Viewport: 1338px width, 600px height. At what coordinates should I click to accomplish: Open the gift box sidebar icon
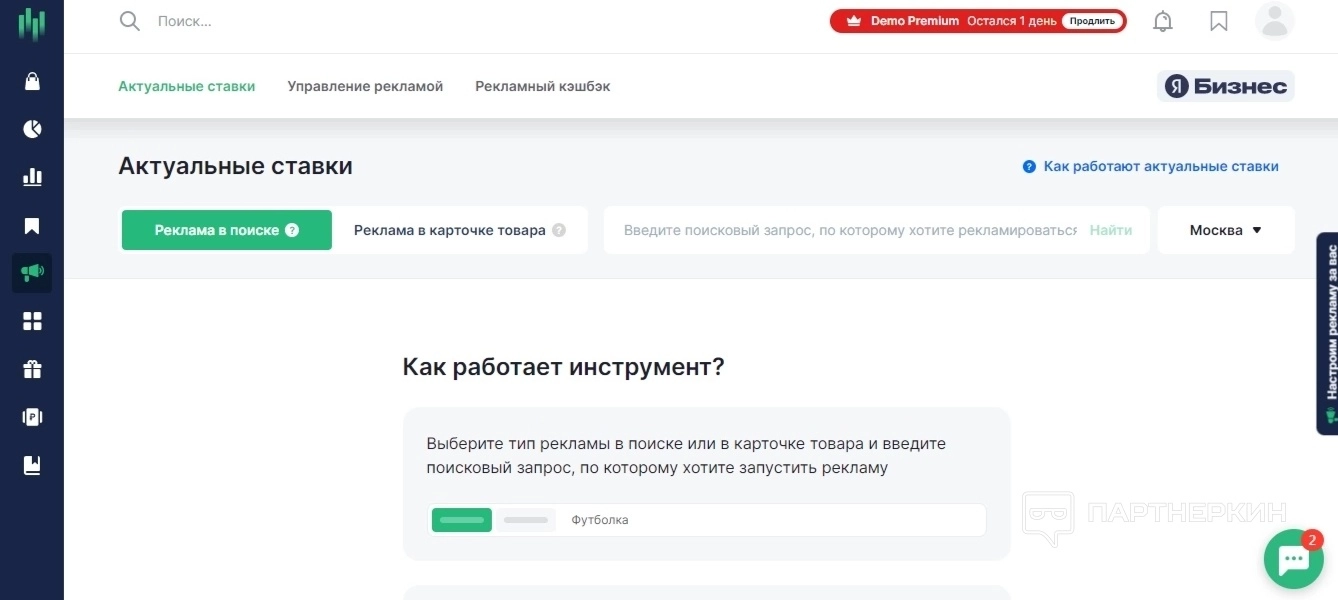[x=32, y=369]
